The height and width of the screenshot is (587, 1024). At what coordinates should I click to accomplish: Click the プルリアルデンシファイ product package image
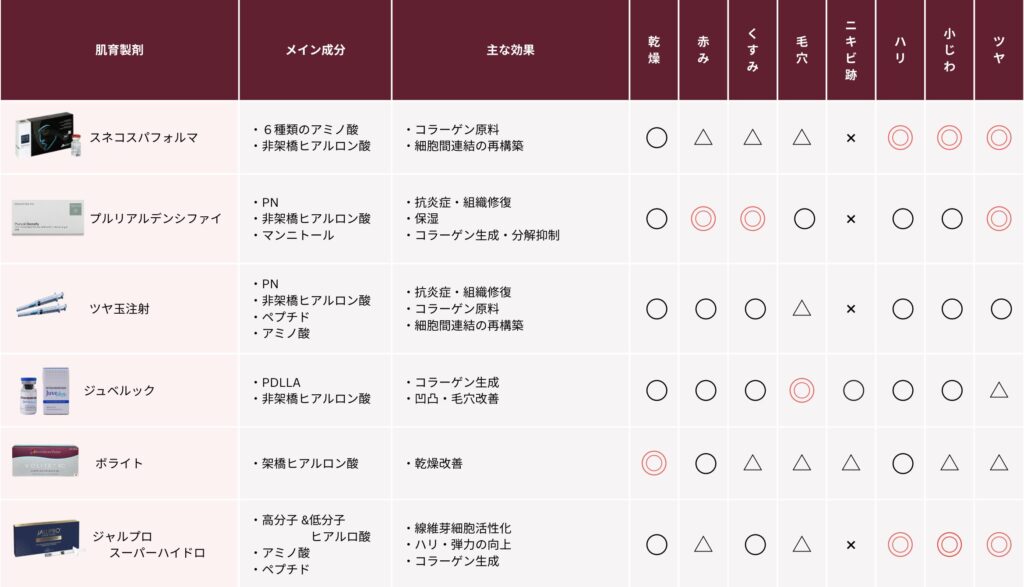coord(48,218)
